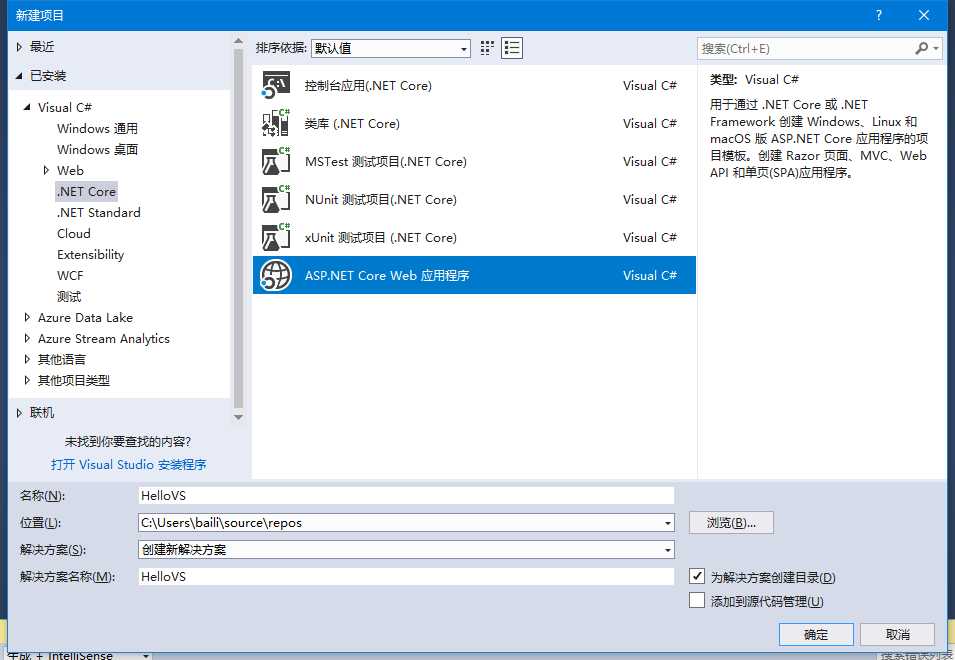This screenshot has width=955, height=660.
Task: Select the 测试 category
Action: click(69, 297)
